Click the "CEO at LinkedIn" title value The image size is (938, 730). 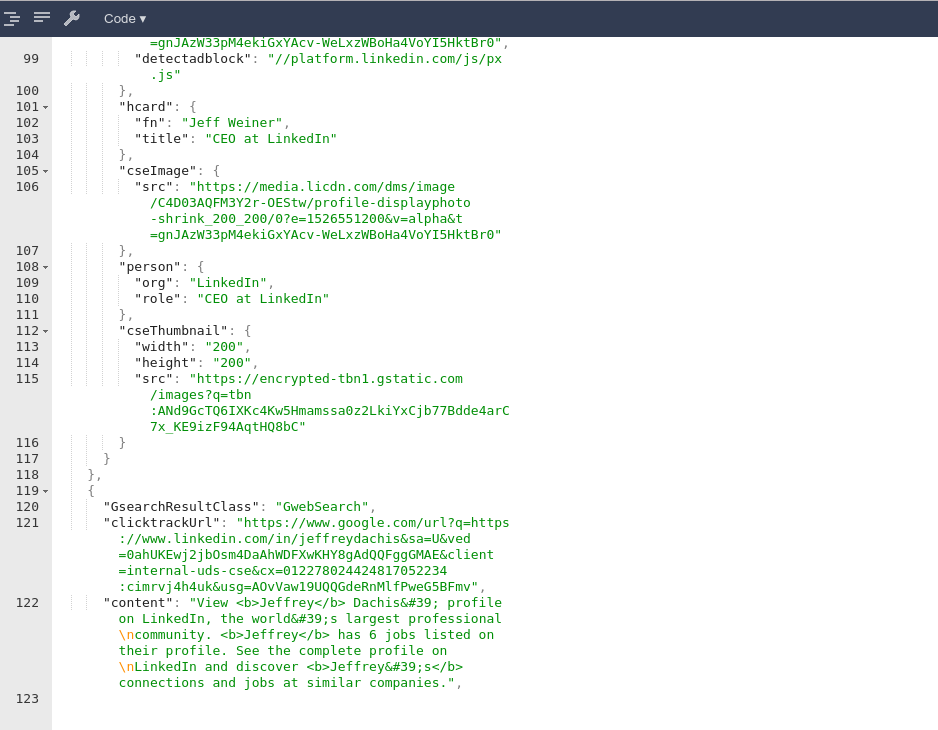(x=271, y=139)
